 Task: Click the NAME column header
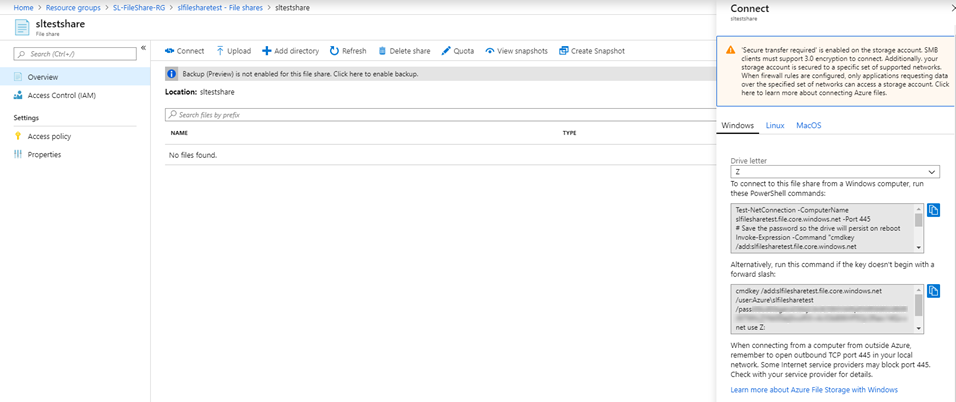(x=179, y=133)
